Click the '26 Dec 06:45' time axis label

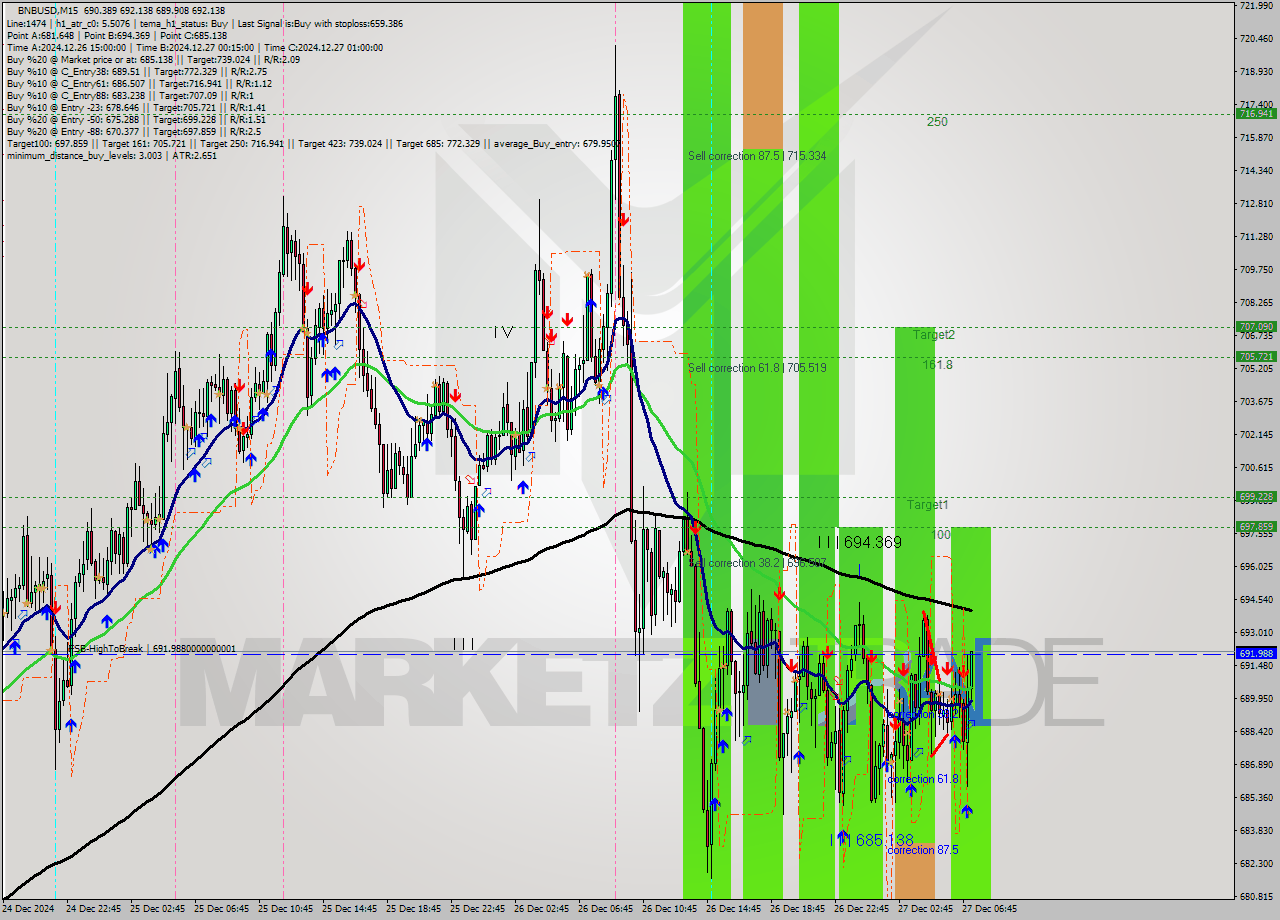[607, 909]
